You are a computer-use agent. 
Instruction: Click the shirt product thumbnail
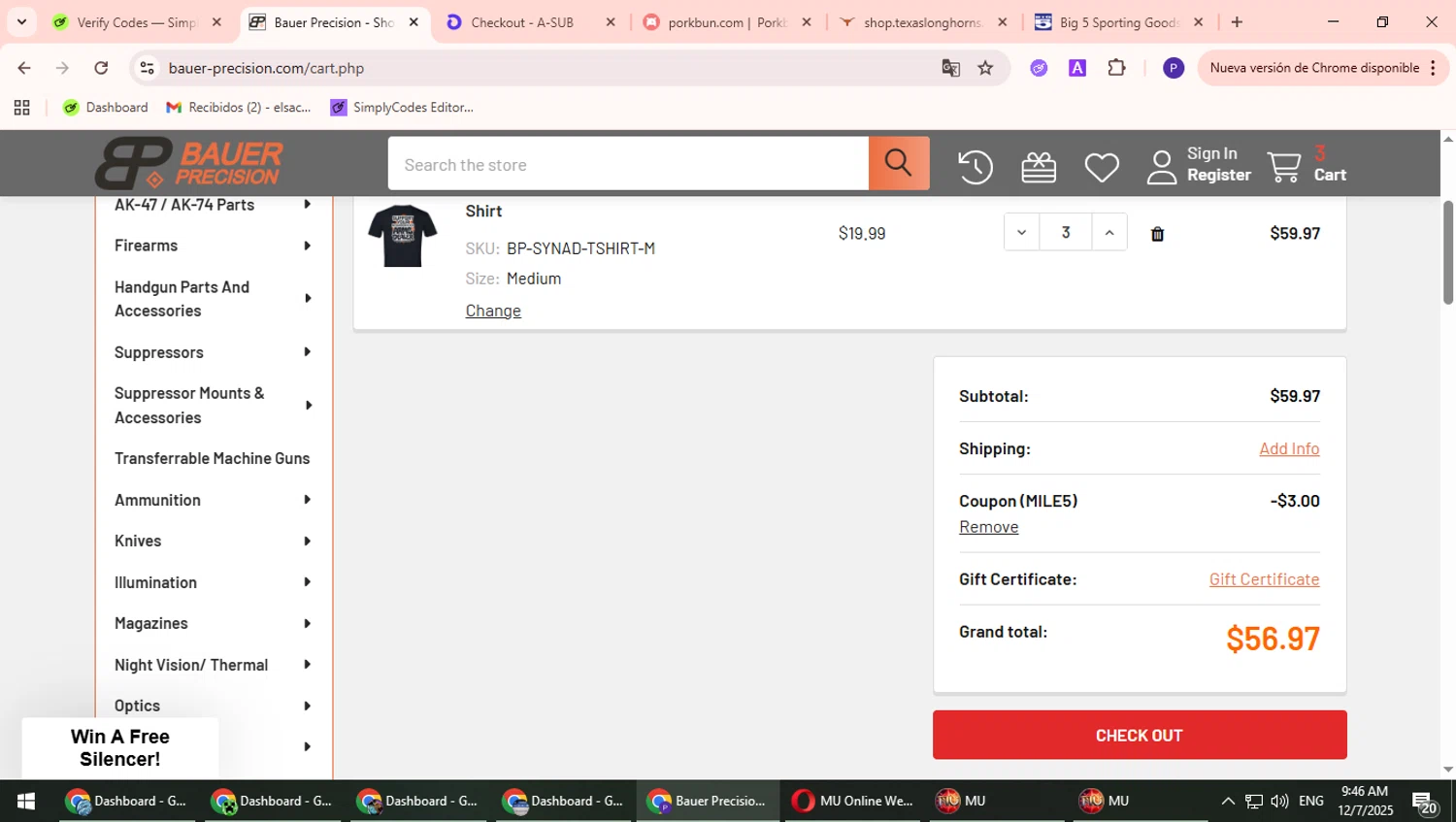[403, 235]
